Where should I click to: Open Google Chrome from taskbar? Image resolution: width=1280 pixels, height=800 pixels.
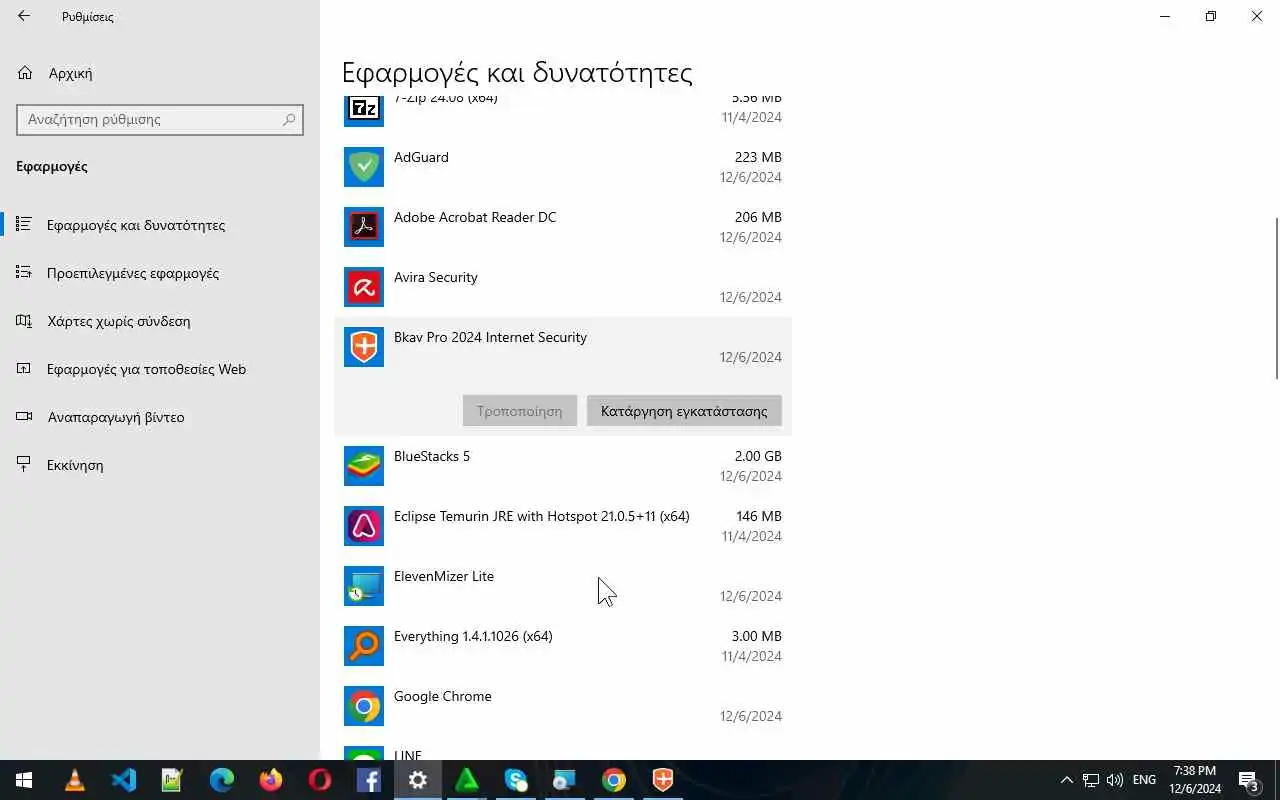tap(614, 780)
